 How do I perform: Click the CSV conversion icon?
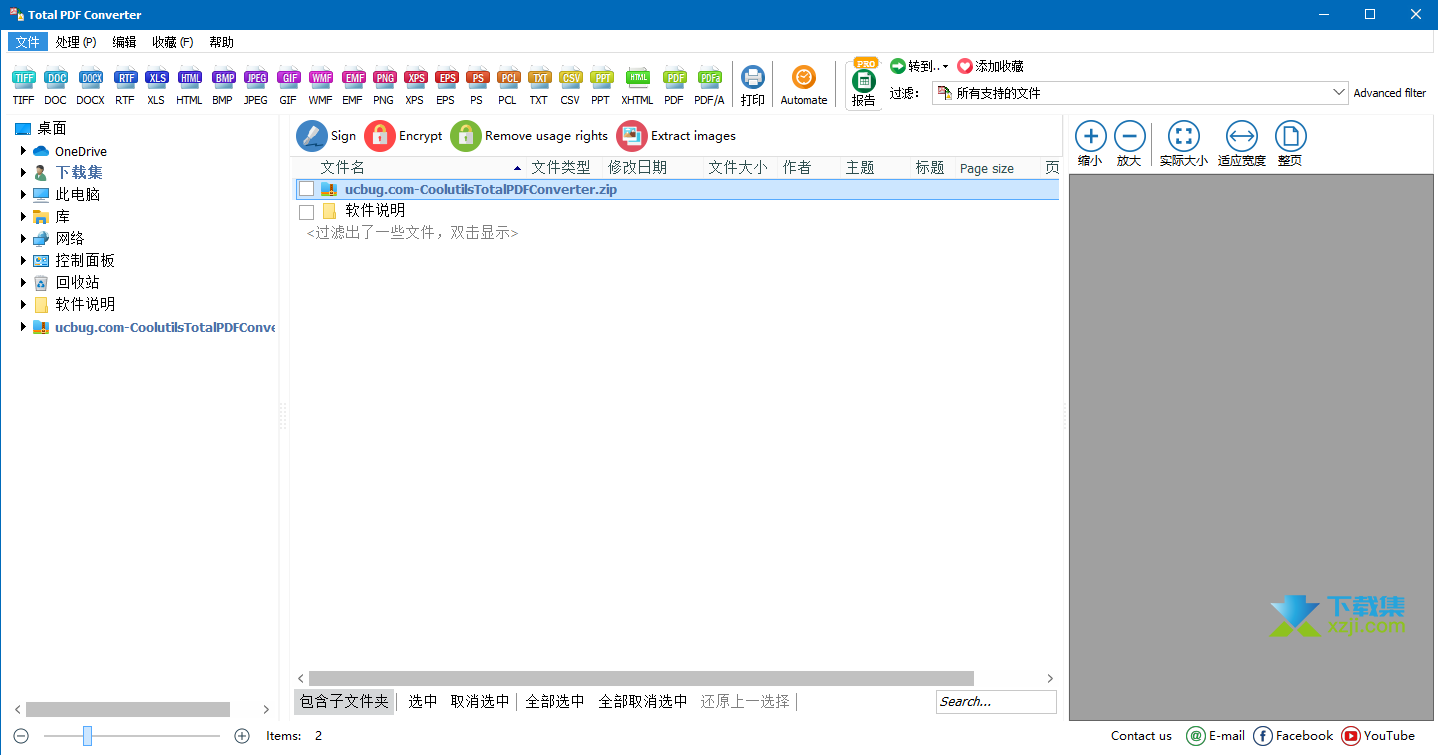[570, 78]
